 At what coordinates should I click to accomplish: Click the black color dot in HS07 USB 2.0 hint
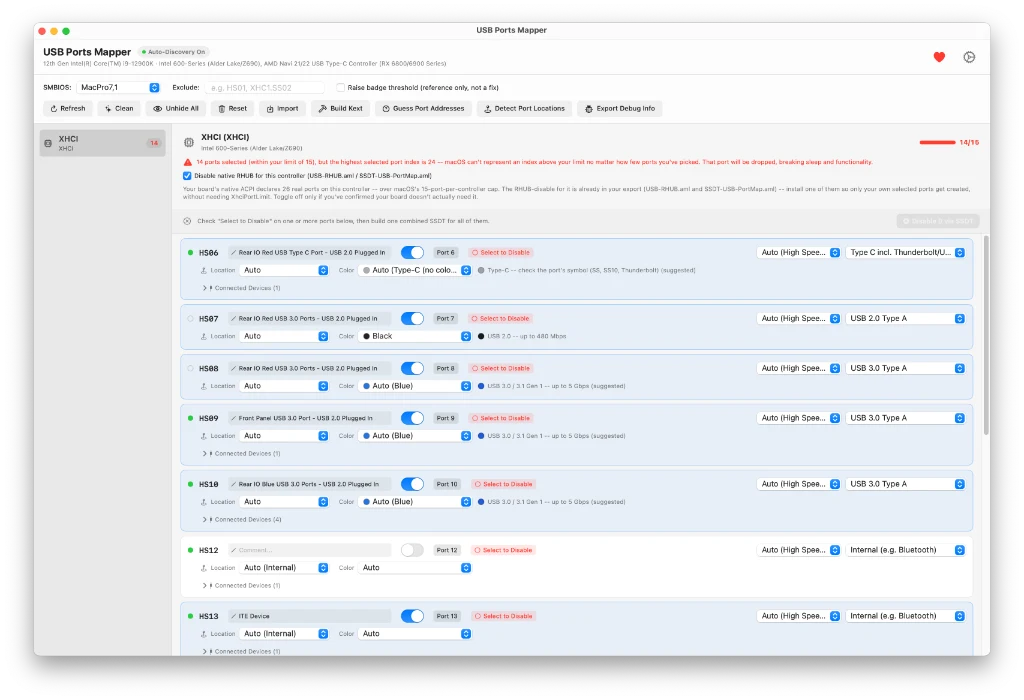click(481, 336)
